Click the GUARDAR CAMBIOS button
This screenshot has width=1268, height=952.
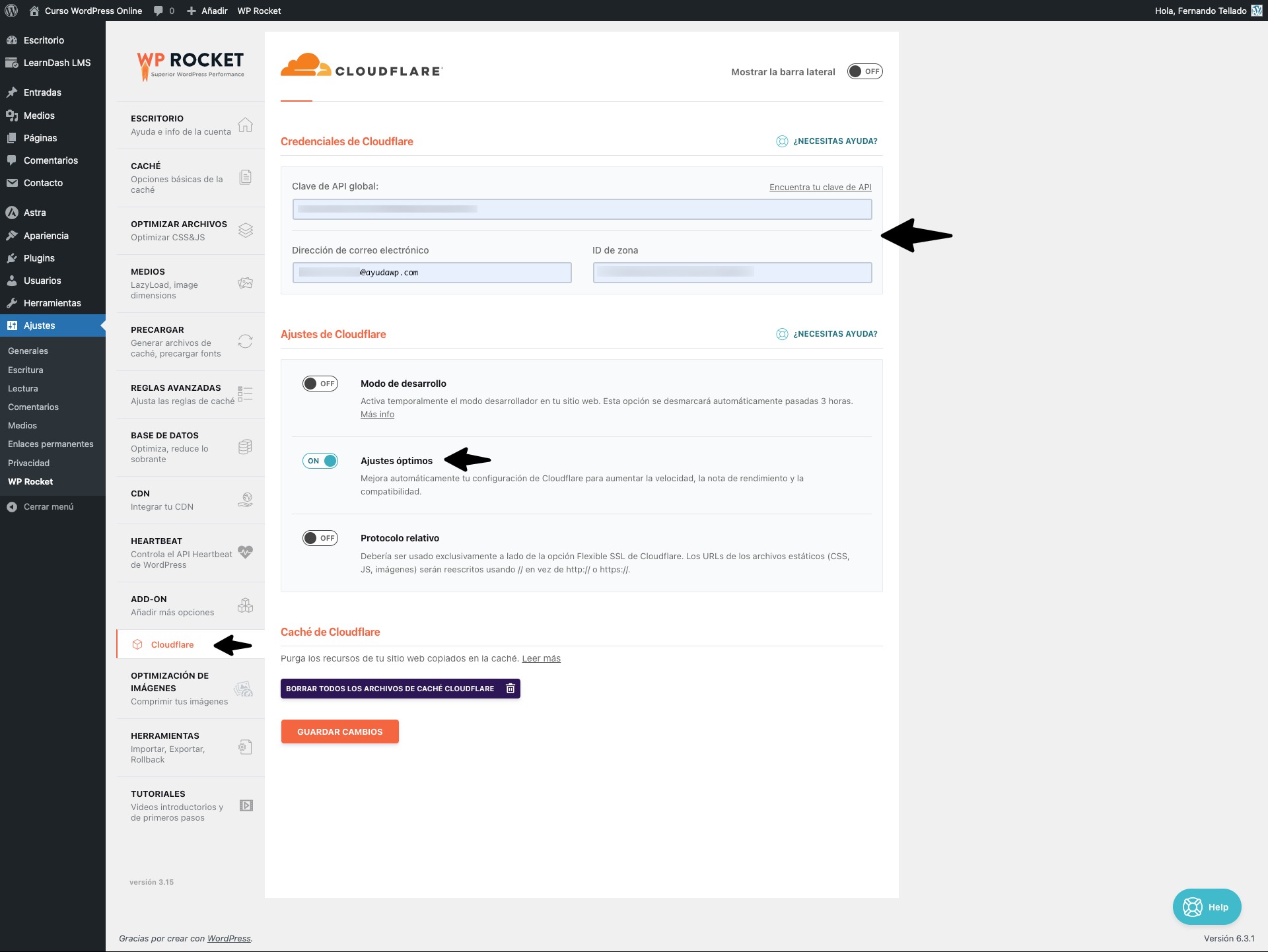pos(339,731)
